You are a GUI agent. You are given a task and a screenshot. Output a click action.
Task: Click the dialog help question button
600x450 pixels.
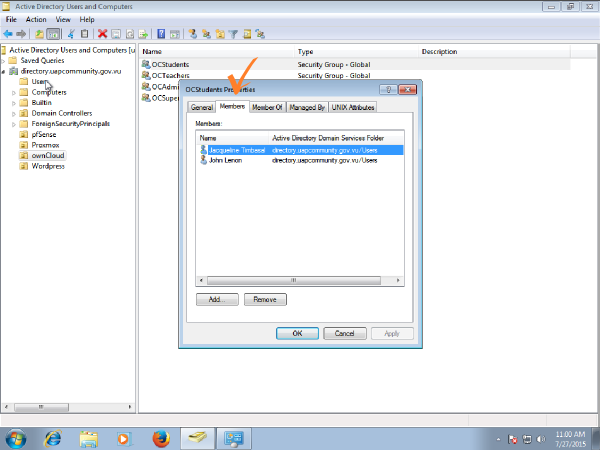click(x=388, y=90)
